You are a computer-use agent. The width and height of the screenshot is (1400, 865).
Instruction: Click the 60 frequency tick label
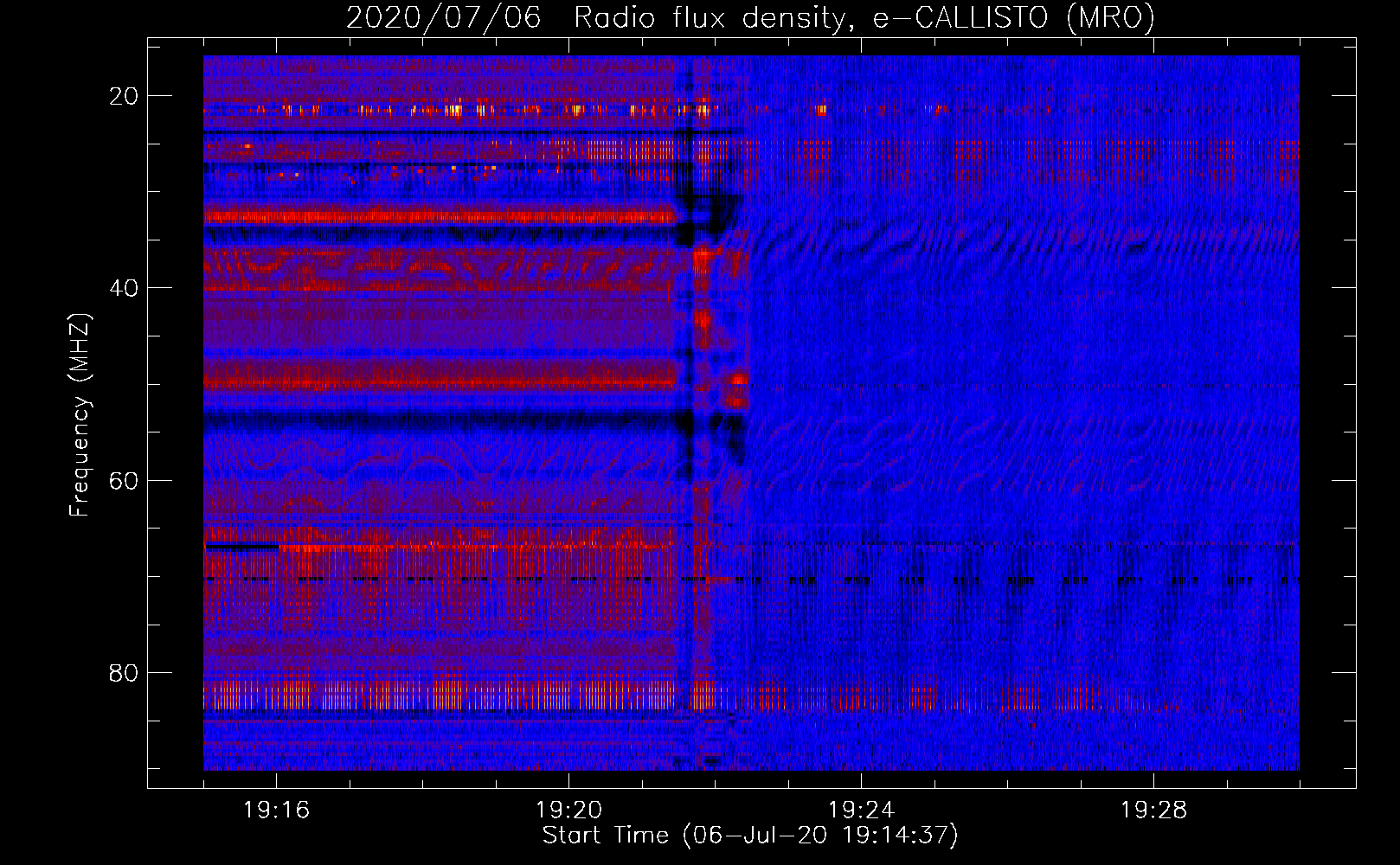click(124, 480)
